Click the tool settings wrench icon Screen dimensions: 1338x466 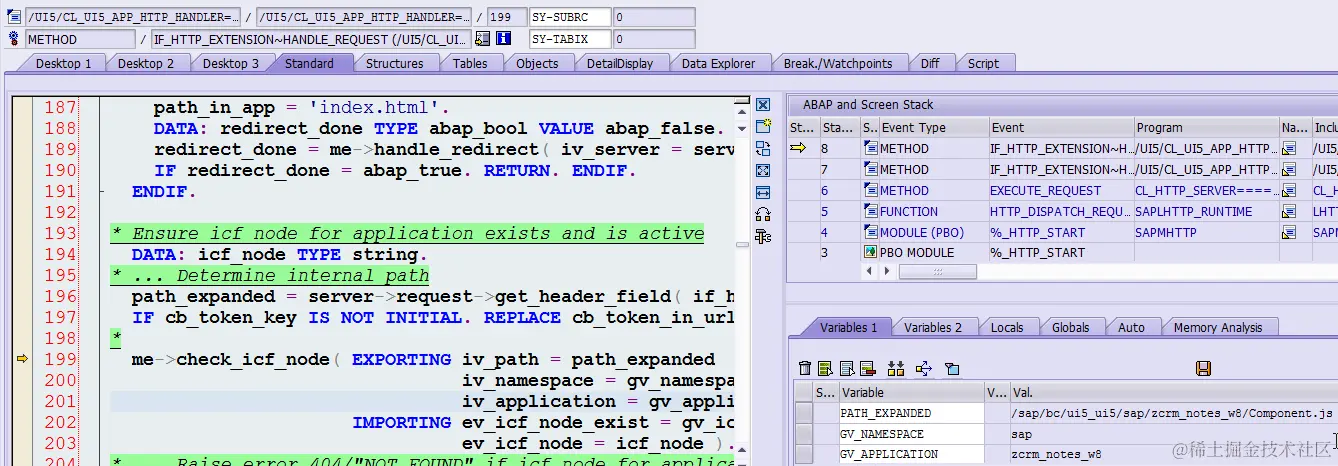tap(763, 236)
